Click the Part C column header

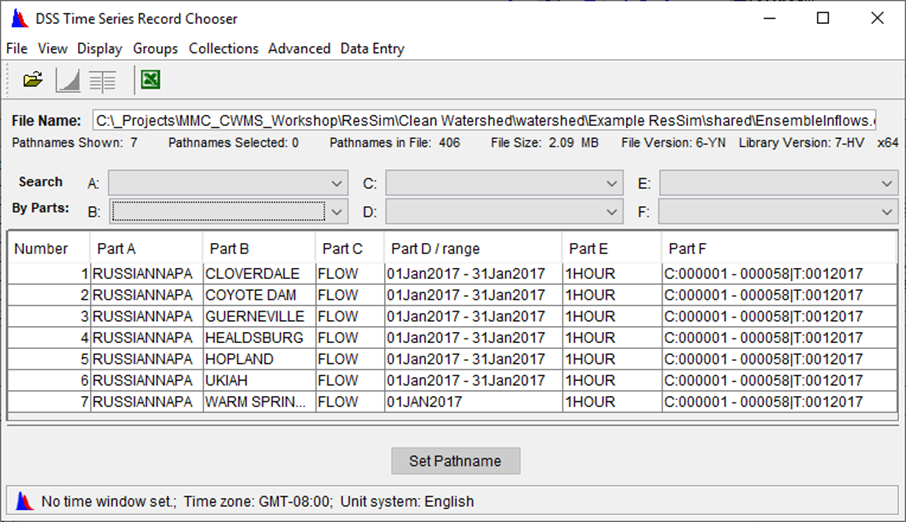pos(349,249)
